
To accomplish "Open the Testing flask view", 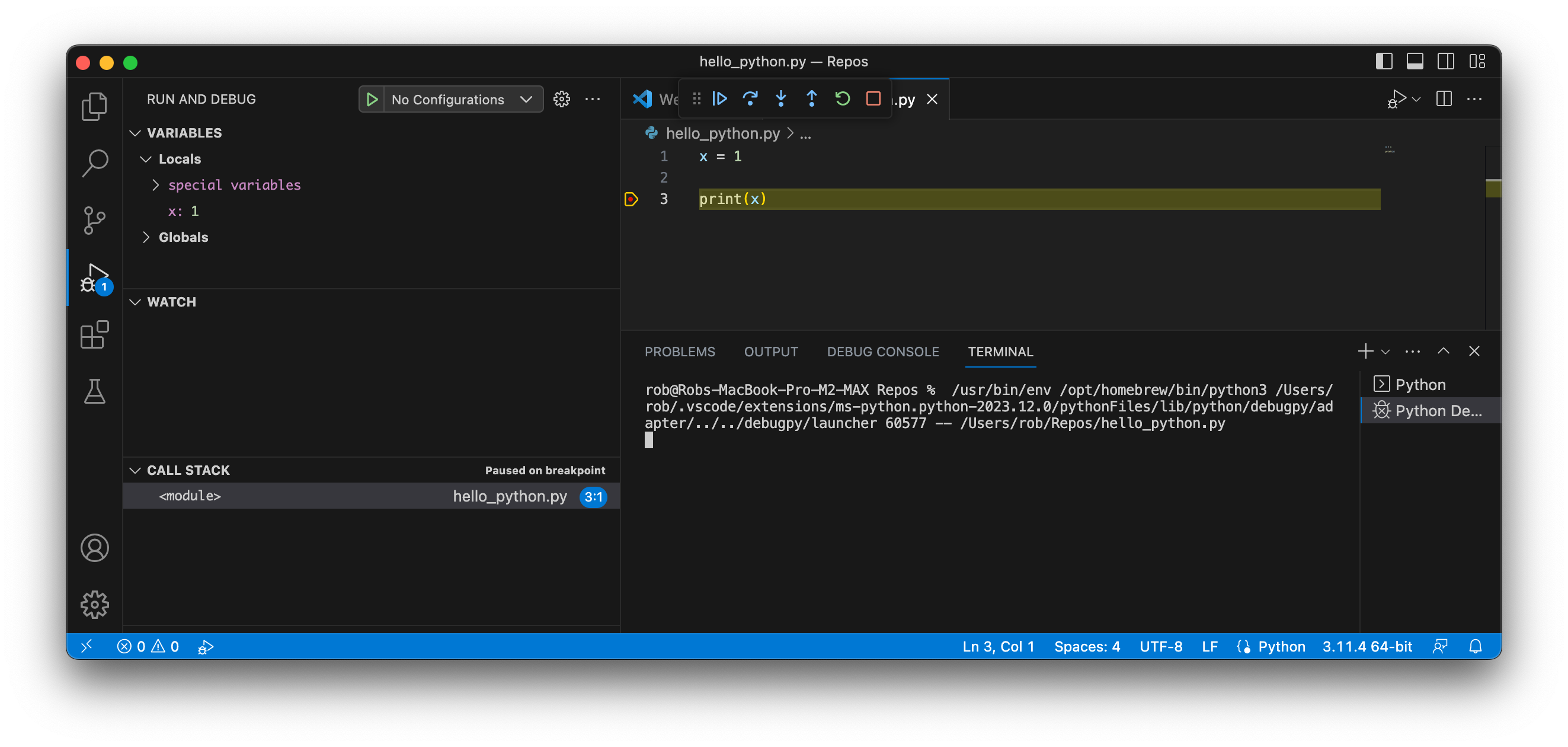I will 94,391.
